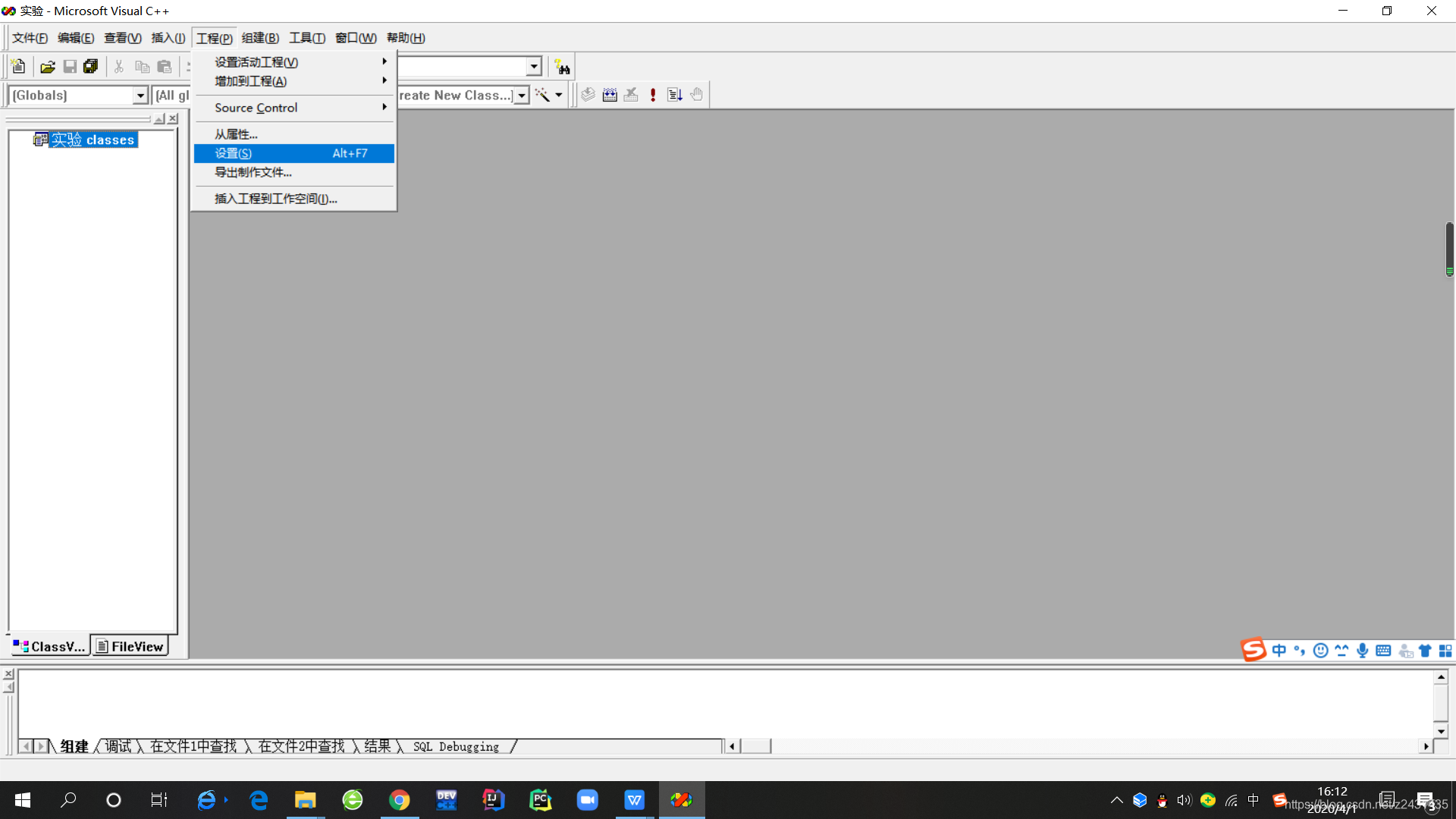Toggle Sogou punctuation mode

[1300, 651]
